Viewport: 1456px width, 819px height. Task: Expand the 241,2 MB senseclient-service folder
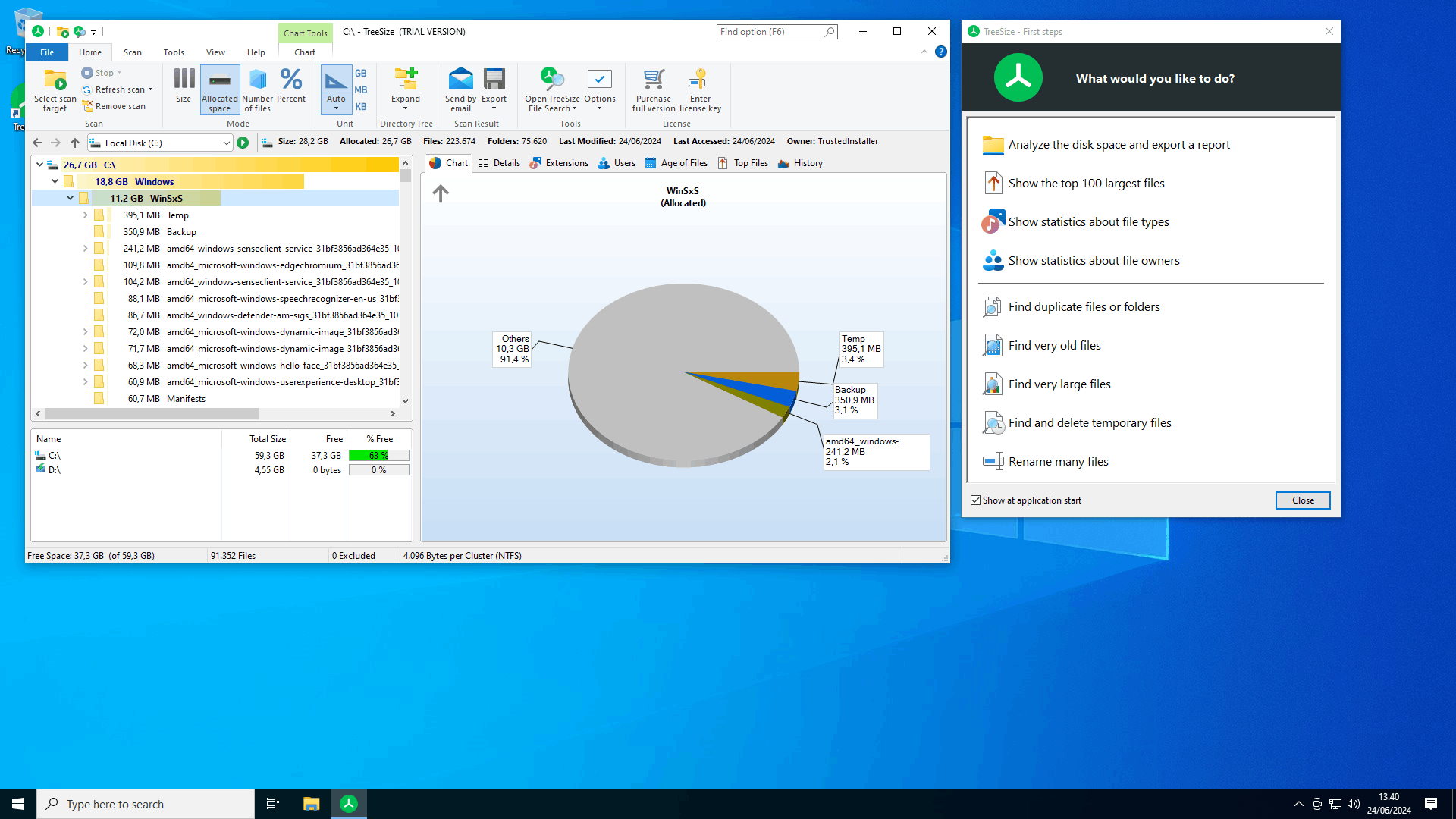click(85, 249)
